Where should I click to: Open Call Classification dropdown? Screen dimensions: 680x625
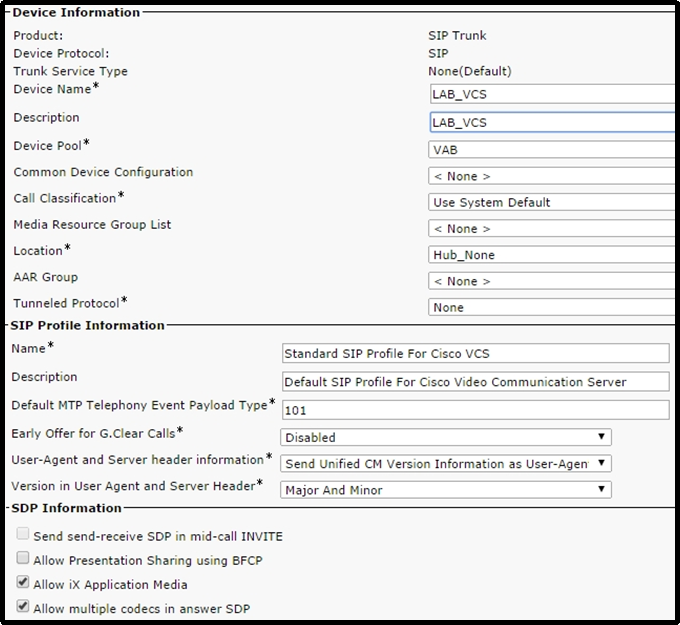tap(552, 202)
